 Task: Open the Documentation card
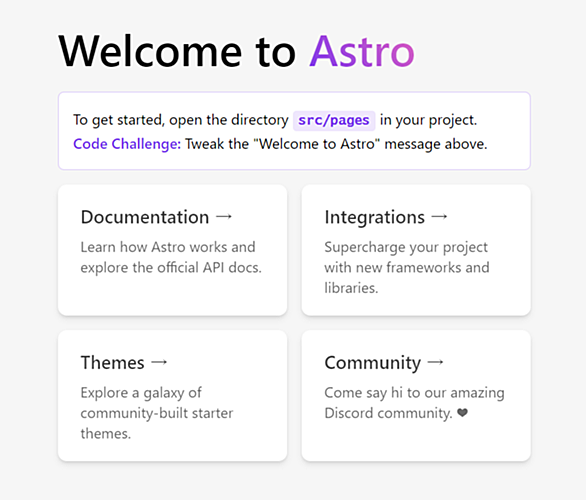click(172, 250)
